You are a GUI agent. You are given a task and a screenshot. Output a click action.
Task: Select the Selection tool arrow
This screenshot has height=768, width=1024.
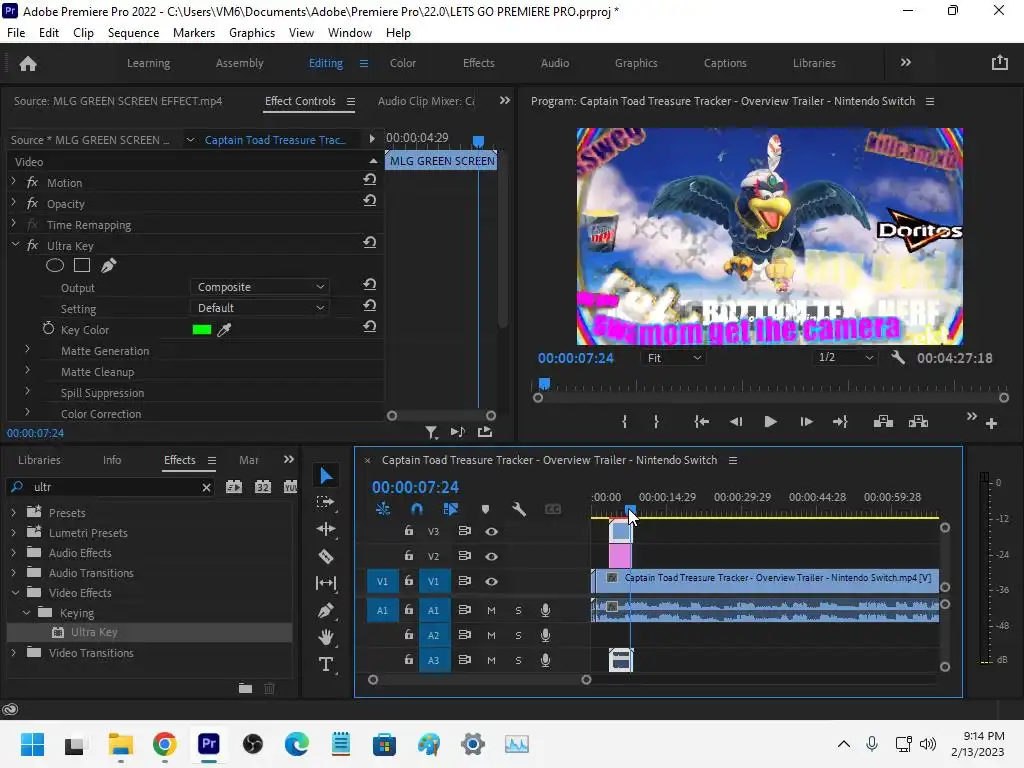(326, 476)
